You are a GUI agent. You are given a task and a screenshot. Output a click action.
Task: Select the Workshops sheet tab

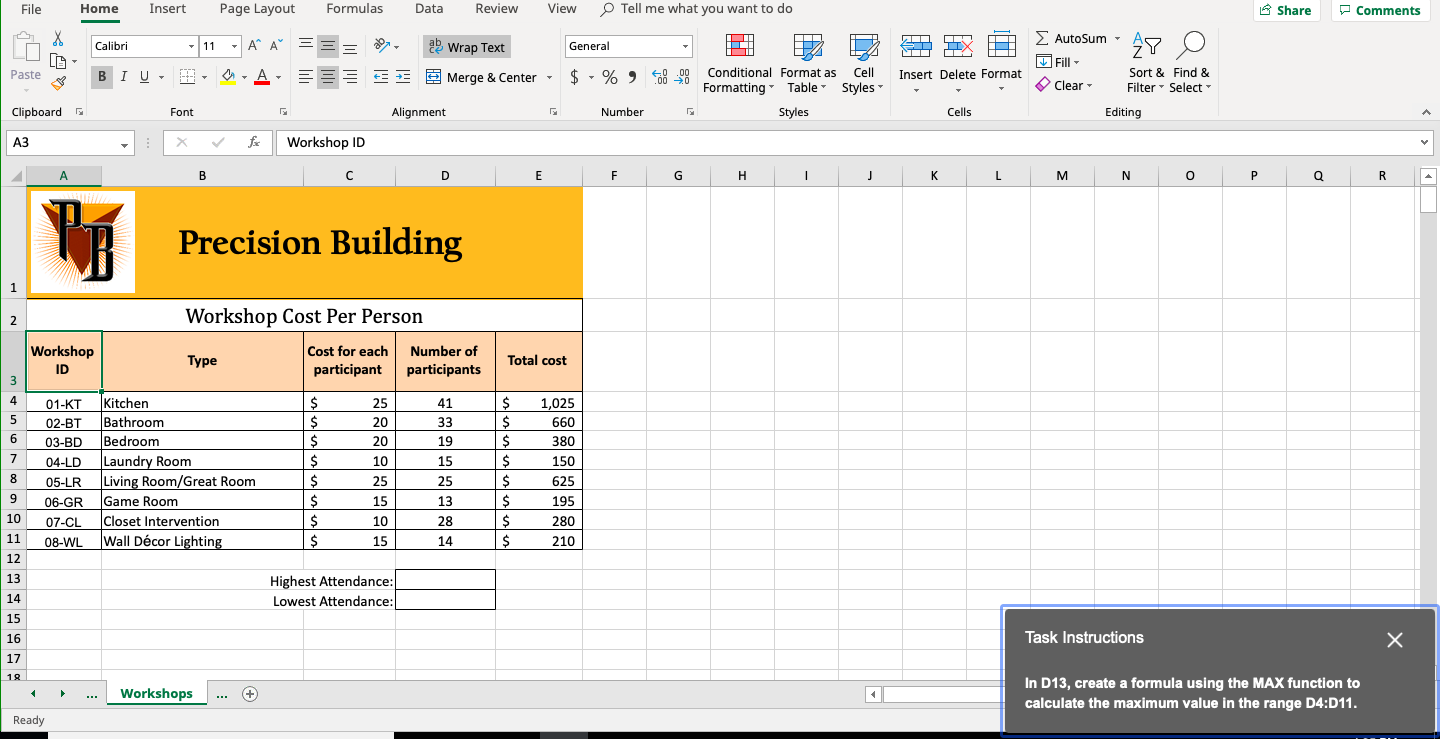pos(156,693)
